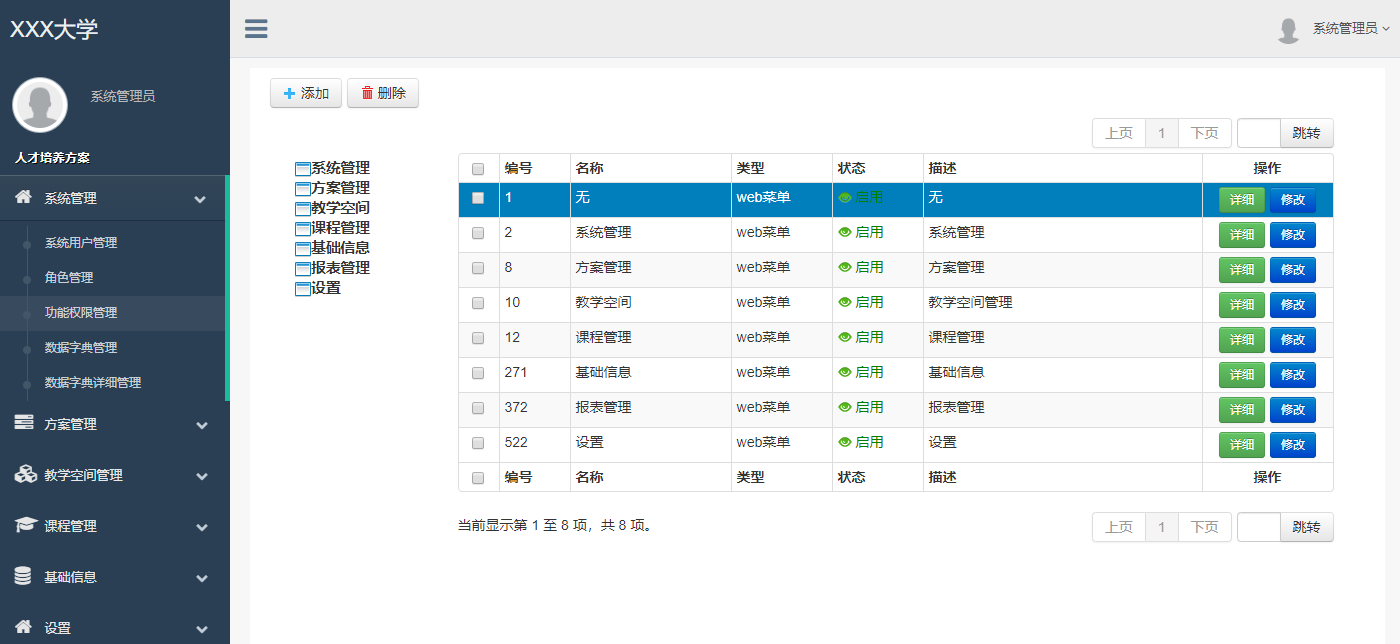Check the checkbox for row 372 报表管理

[x=478, y=408]
